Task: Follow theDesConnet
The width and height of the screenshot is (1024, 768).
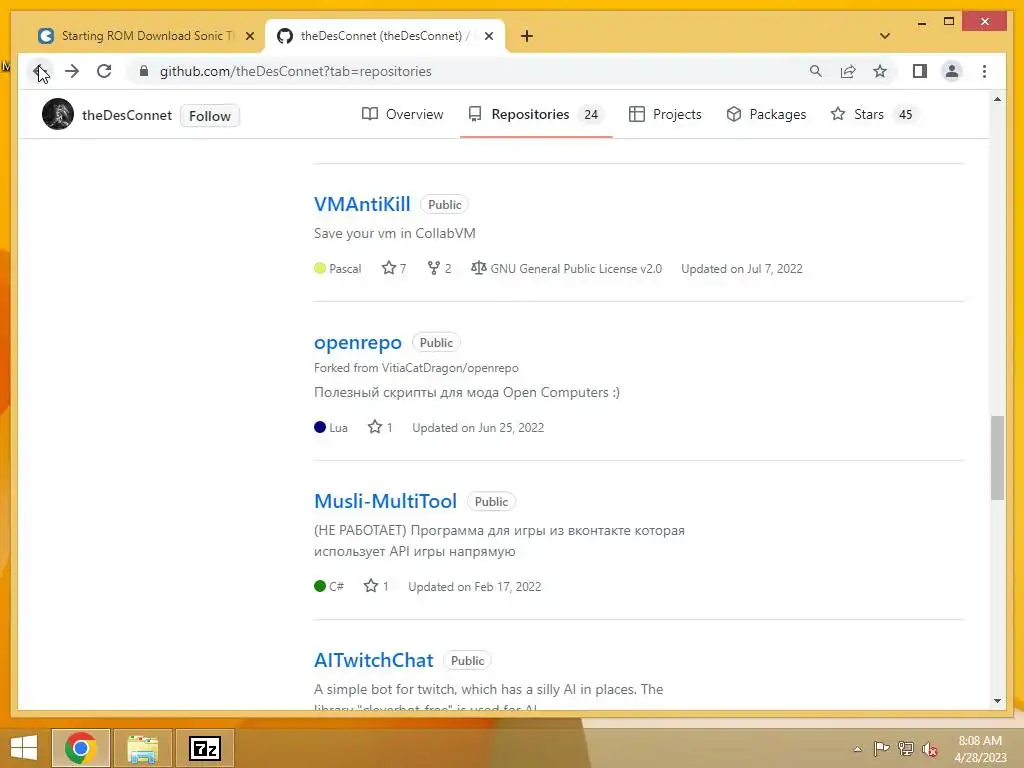Action: click(210, 116)
